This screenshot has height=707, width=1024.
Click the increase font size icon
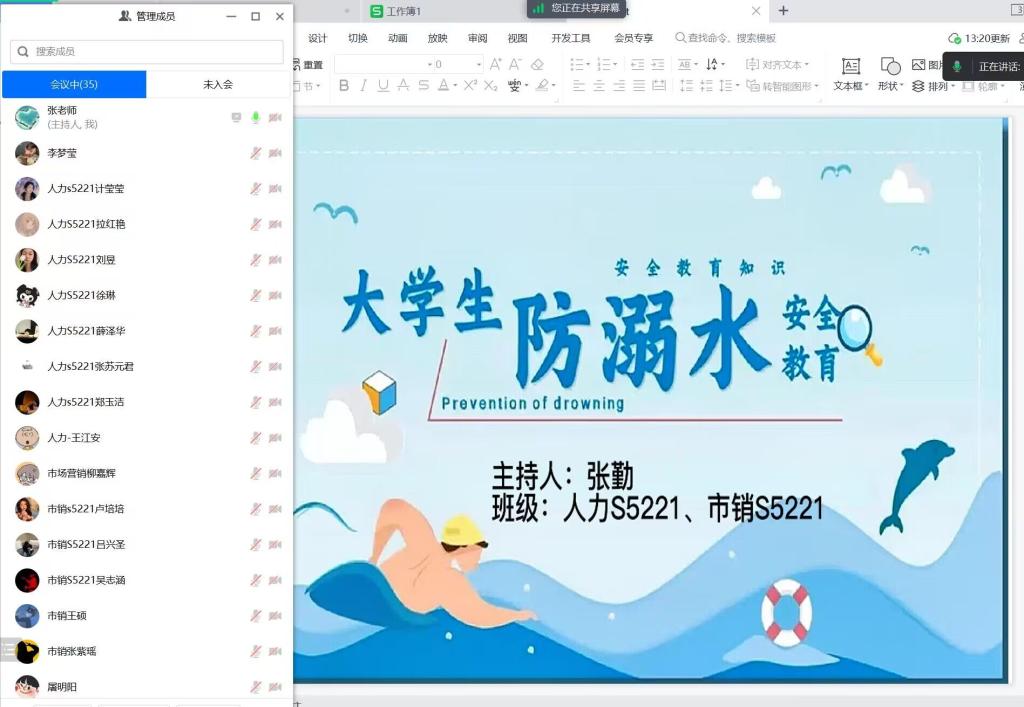pos(496,64)
